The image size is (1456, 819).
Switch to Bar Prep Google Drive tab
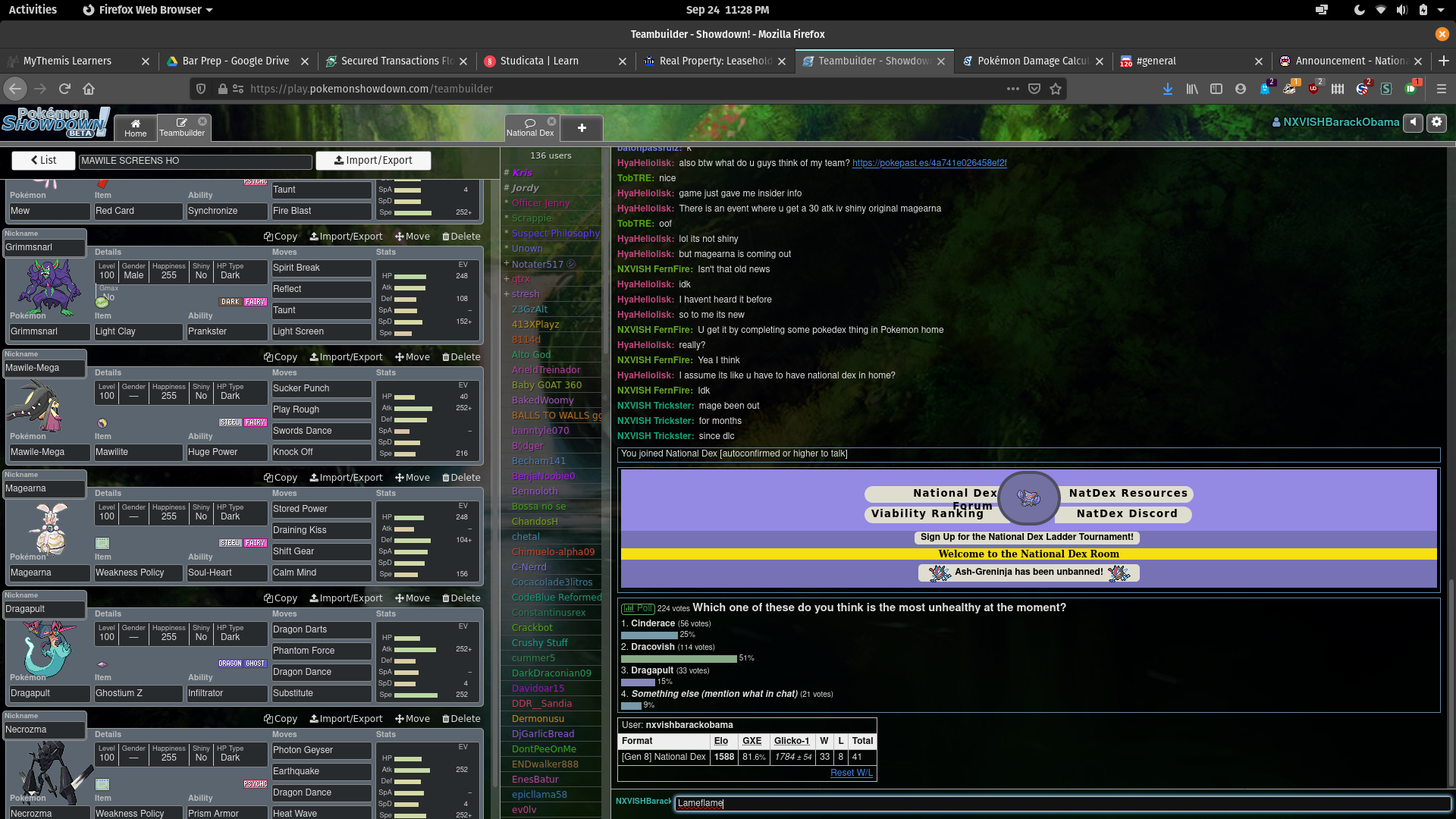click(x=235, y=61)
